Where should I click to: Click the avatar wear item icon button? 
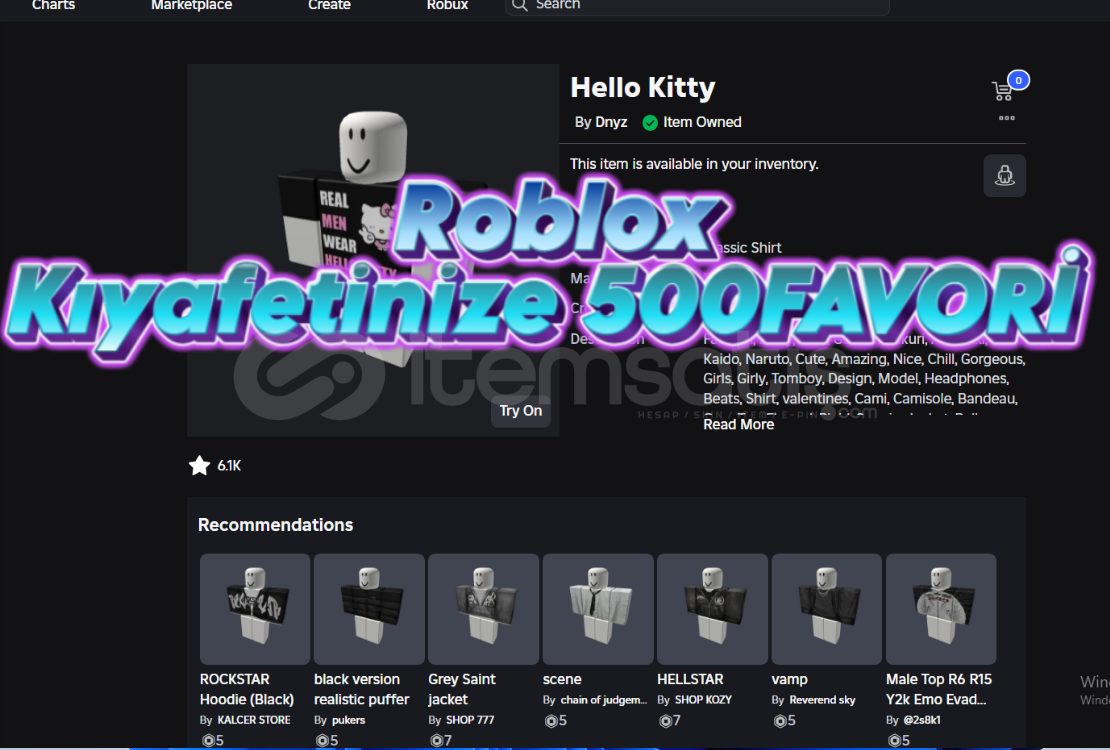(x=1005, y=175)
